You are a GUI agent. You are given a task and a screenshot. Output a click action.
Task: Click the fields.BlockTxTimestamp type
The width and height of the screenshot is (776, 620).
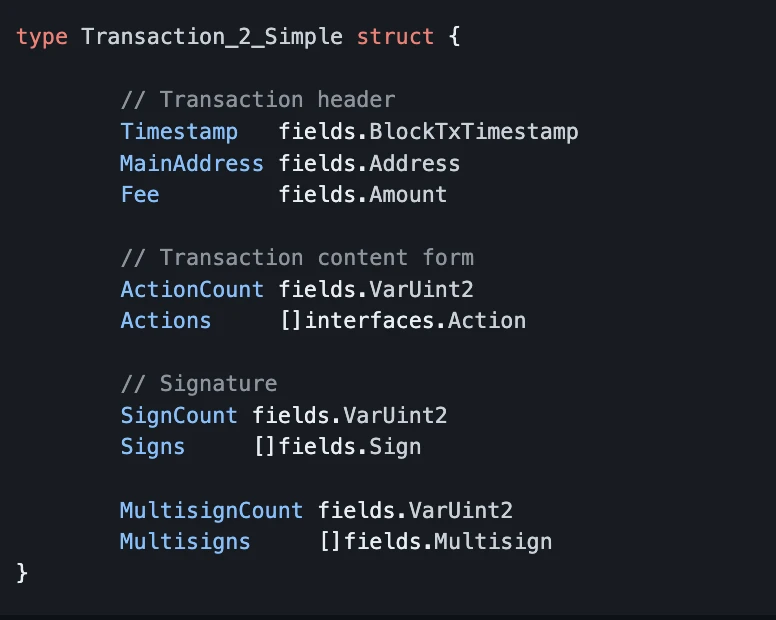(428, 132)
